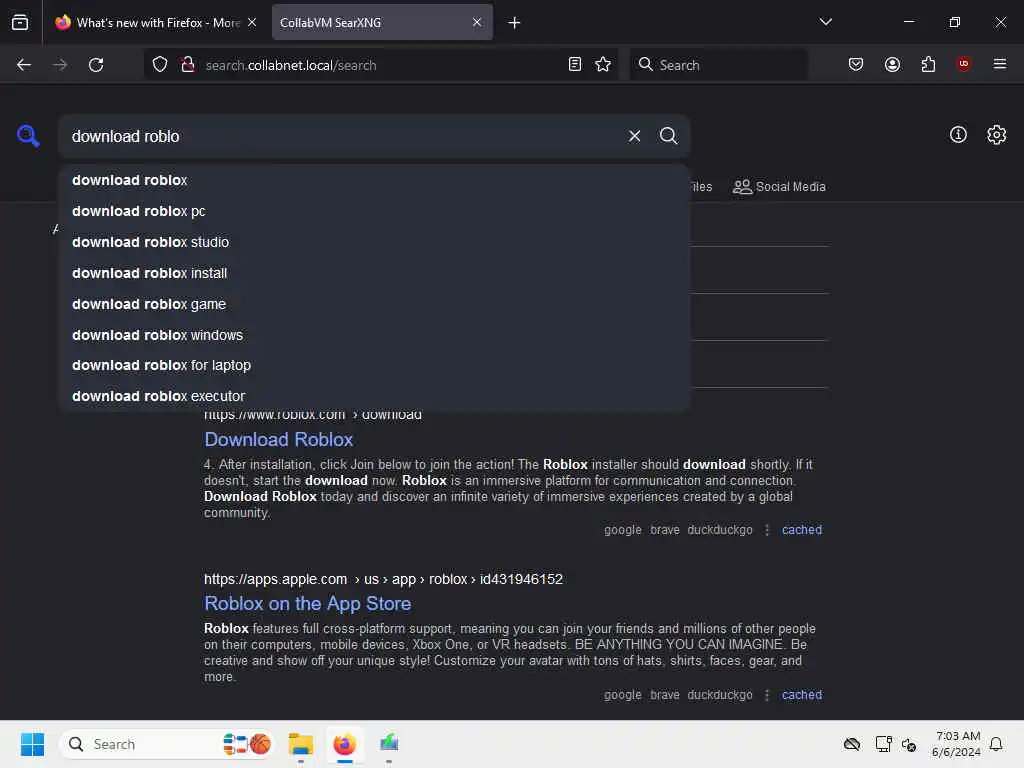This screenshot has width=1024, height=768.
Task: Choose suggestion 'download roblox studio'
Action: (x=374, y=242)
